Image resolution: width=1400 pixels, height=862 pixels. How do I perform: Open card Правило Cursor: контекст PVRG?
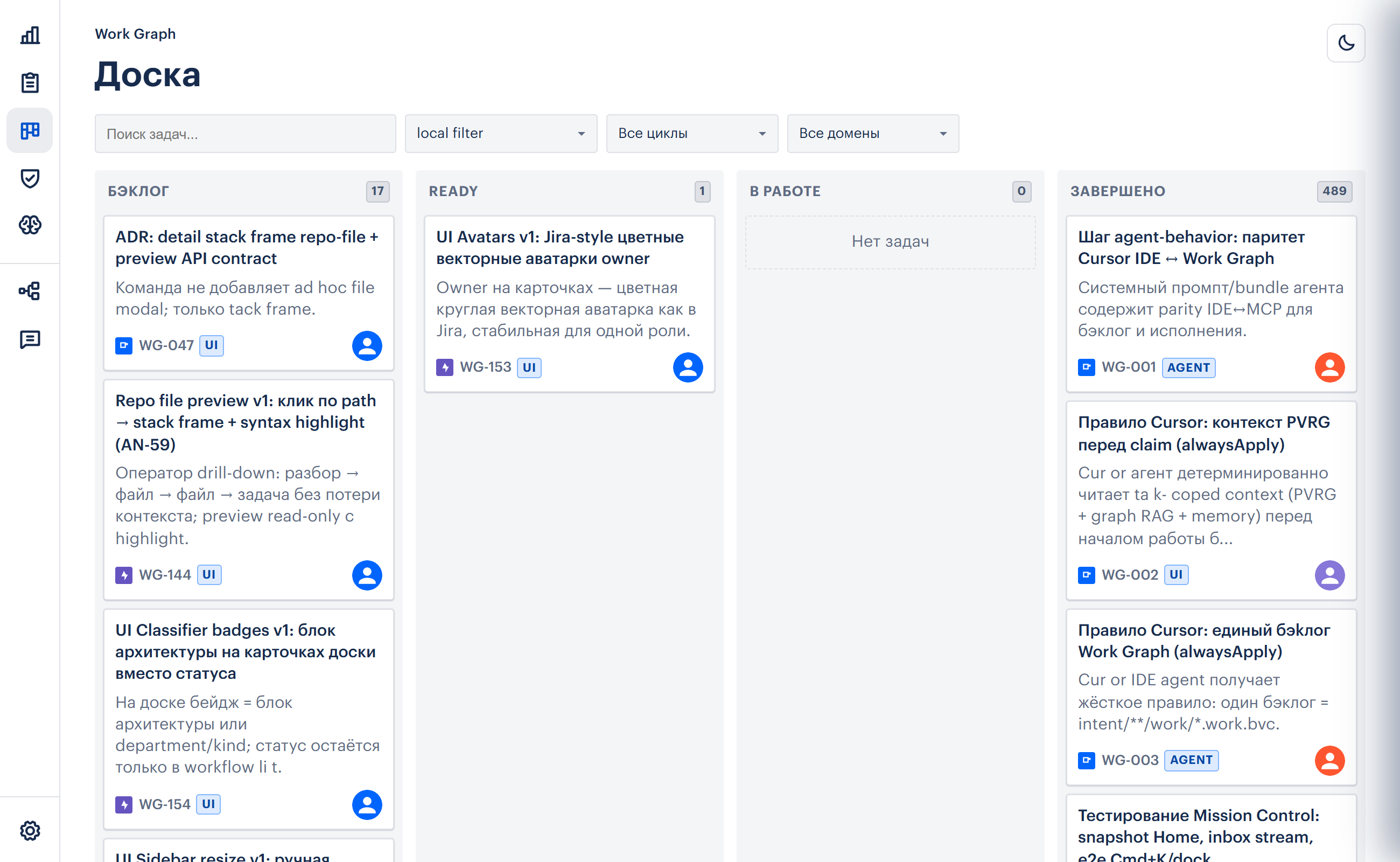point(1211,500)
